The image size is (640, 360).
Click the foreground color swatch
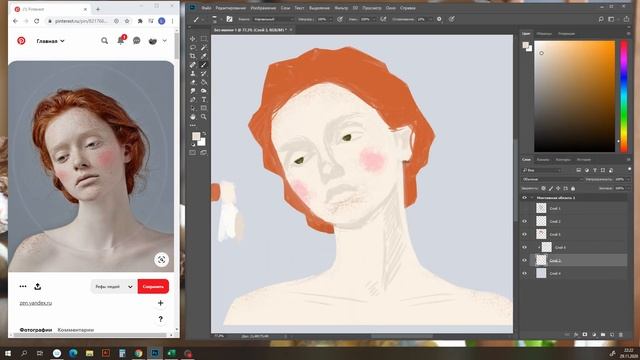[x=196, y=136]
